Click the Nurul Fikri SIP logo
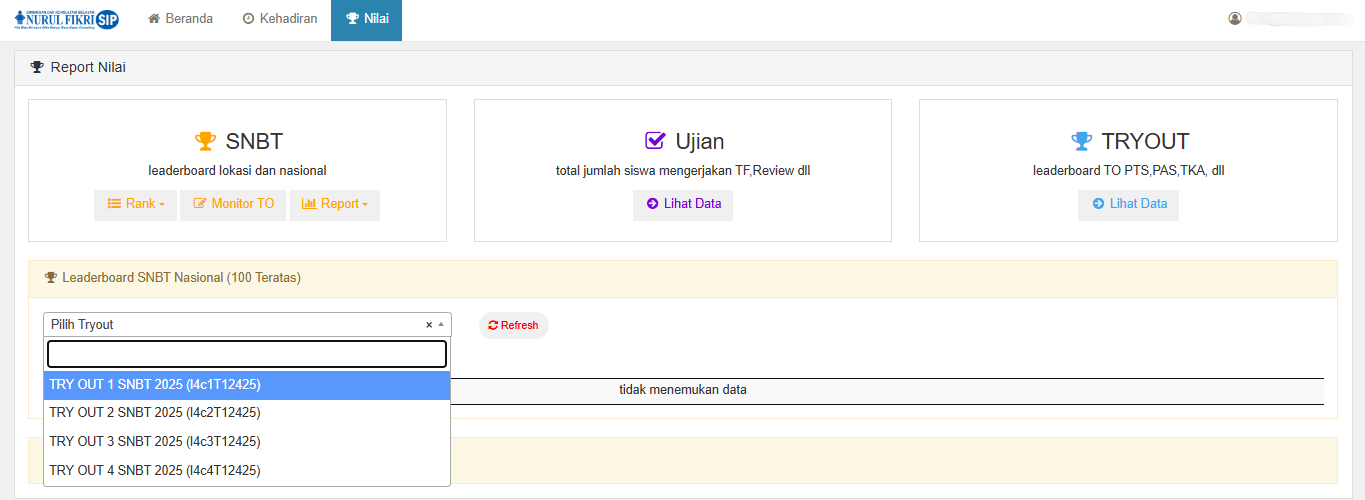 point(66,19)
